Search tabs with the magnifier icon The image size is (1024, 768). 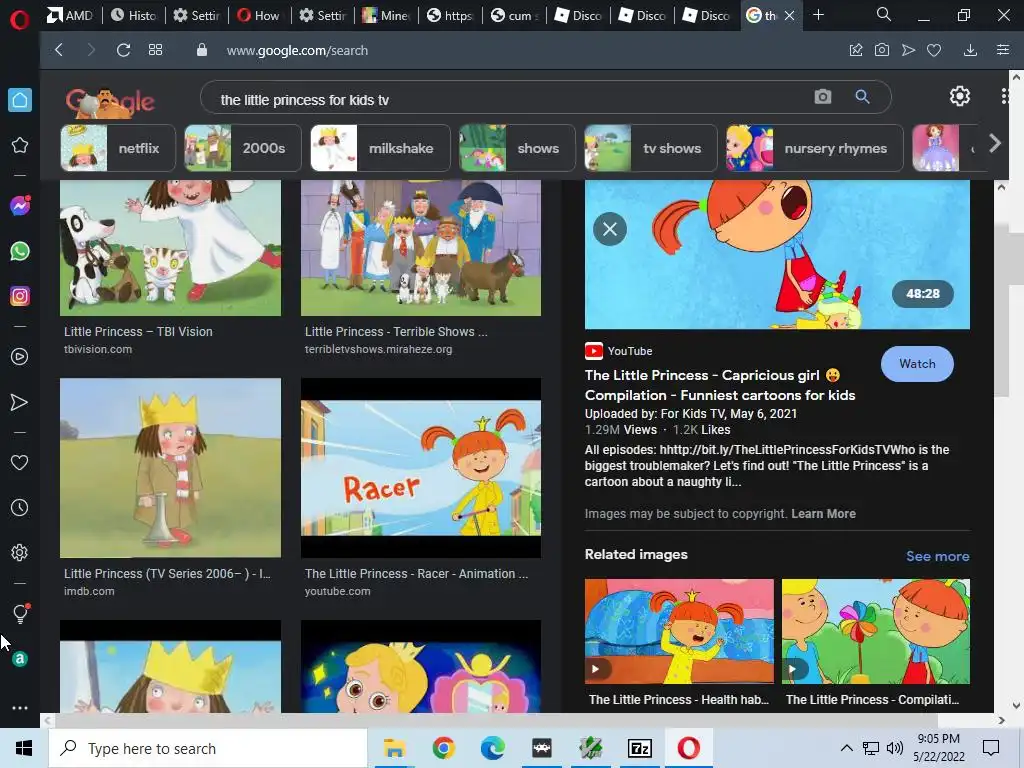click(x=884, y=14)
